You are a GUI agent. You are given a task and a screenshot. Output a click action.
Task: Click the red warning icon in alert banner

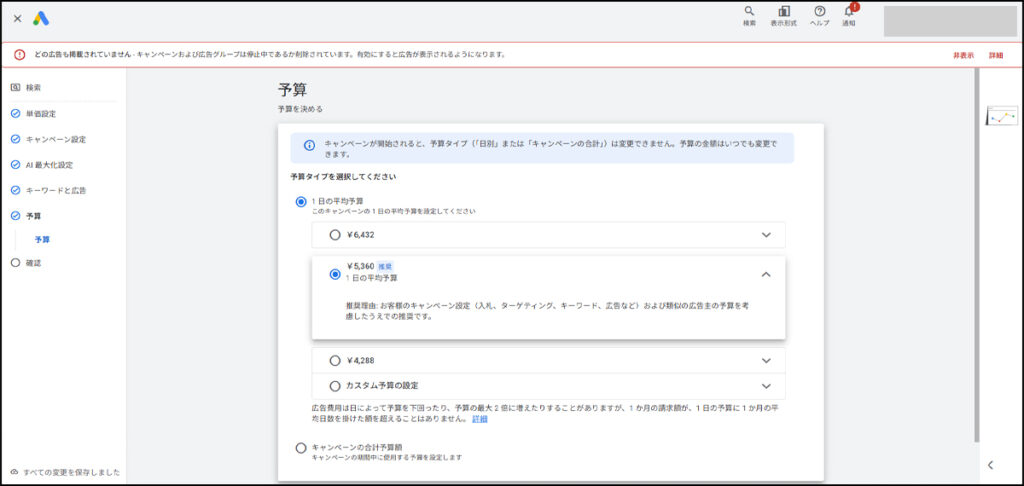pyautogui.click(x=20, y=55)
